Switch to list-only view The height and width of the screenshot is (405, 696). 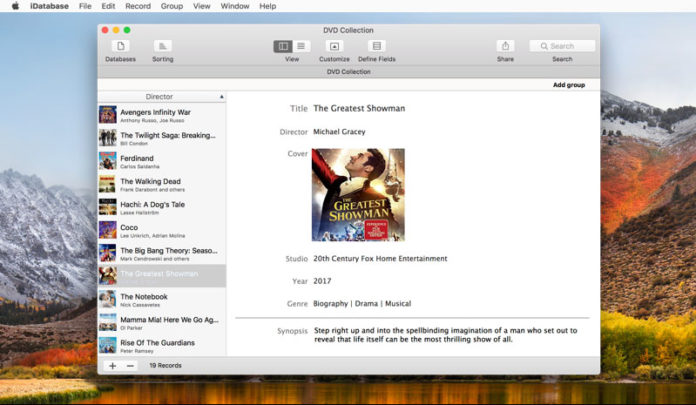pyautogui.click(x=301, y=46)
